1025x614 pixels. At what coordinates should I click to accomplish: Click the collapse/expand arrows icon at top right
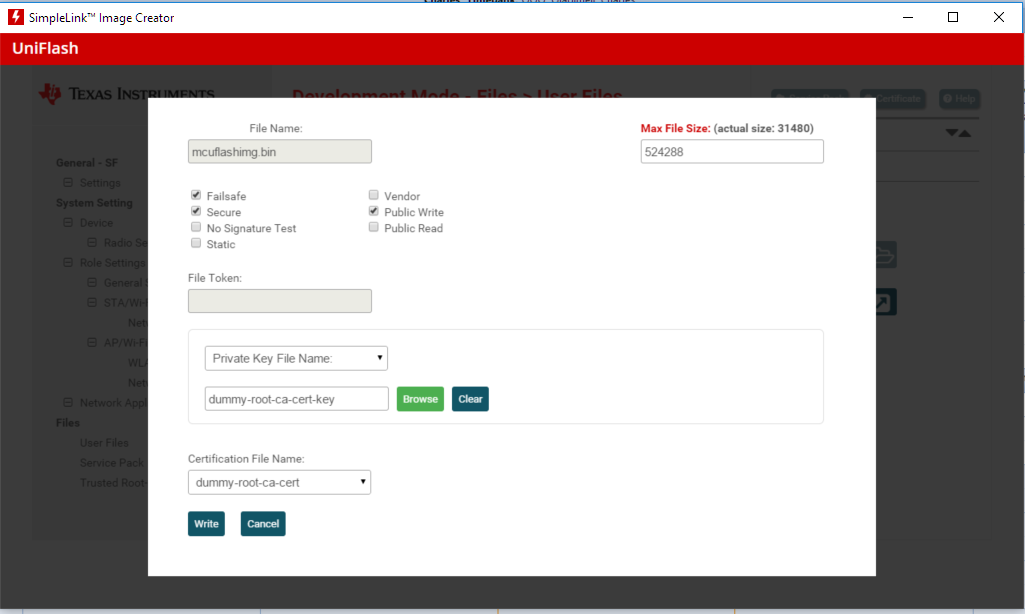(x=958, y=133)
